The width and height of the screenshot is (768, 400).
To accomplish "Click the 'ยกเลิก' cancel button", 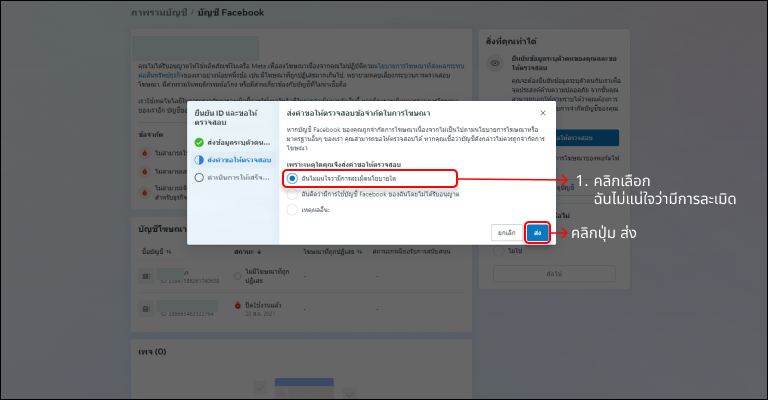I will (x=506, y=233).
